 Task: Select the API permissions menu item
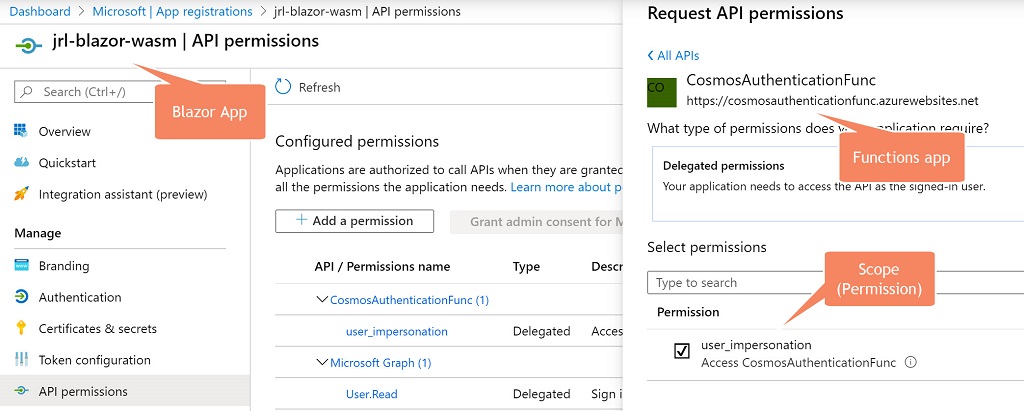tap(125, 391)
